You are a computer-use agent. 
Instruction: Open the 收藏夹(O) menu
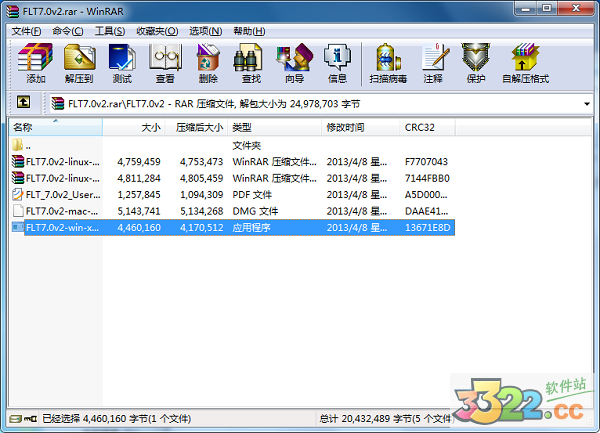[x=157, y=31]
